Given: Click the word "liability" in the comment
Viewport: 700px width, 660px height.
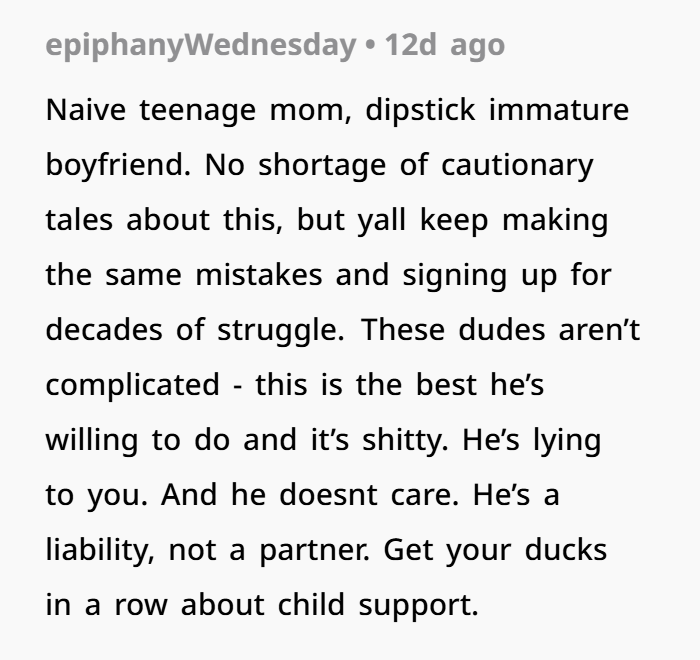Looking at the screenshot, I should tap(99, 550).
